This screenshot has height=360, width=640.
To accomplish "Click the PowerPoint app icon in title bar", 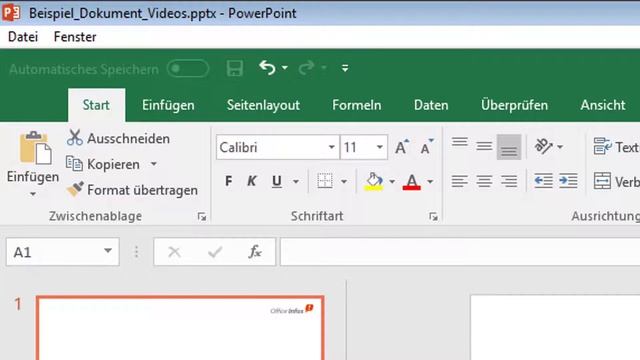I will [11, 12].
